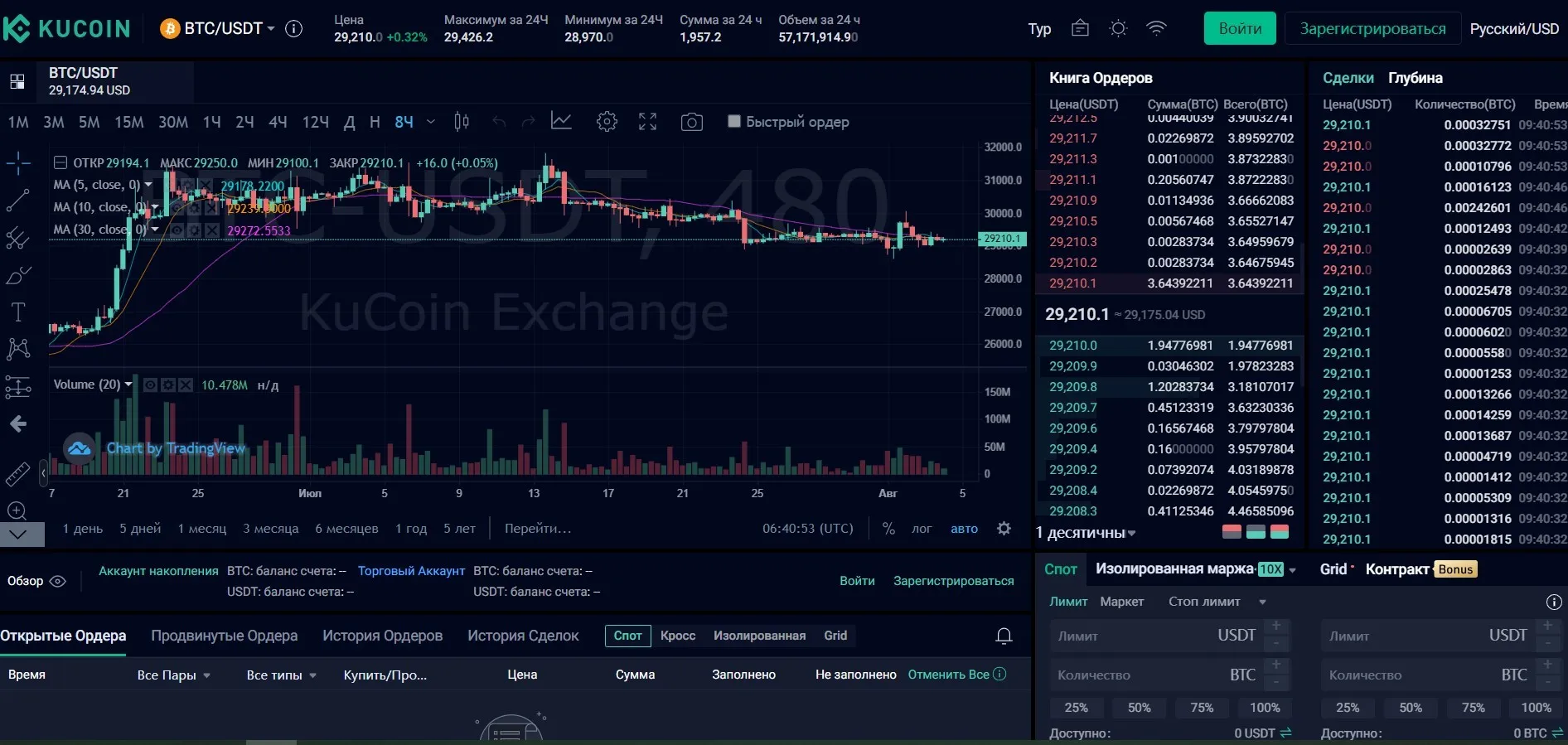Open the network status wifi icon

[1156, 28]
